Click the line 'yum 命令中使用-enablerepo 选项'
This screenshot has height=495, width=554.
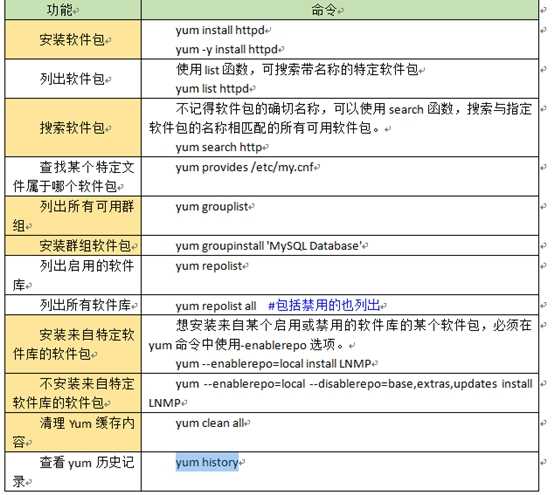tap(246, 345)
